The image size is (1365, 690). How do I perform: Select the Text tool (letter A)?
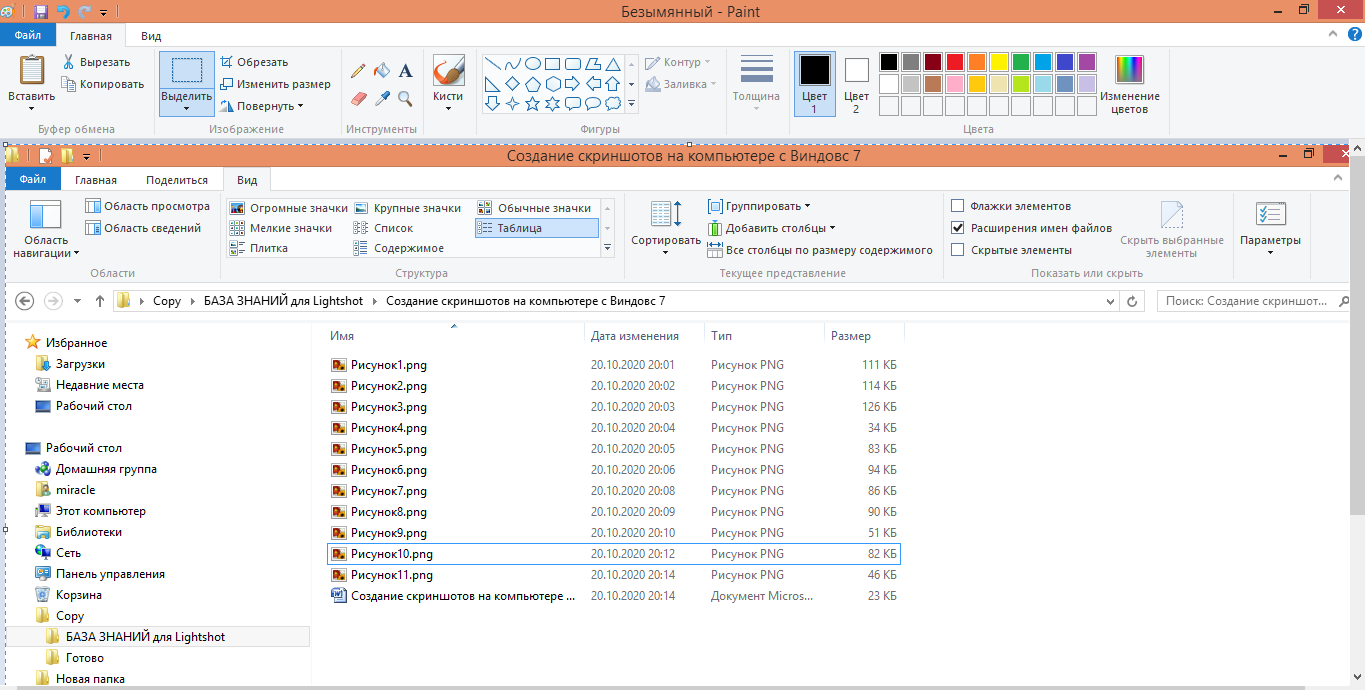pos(406,71)
